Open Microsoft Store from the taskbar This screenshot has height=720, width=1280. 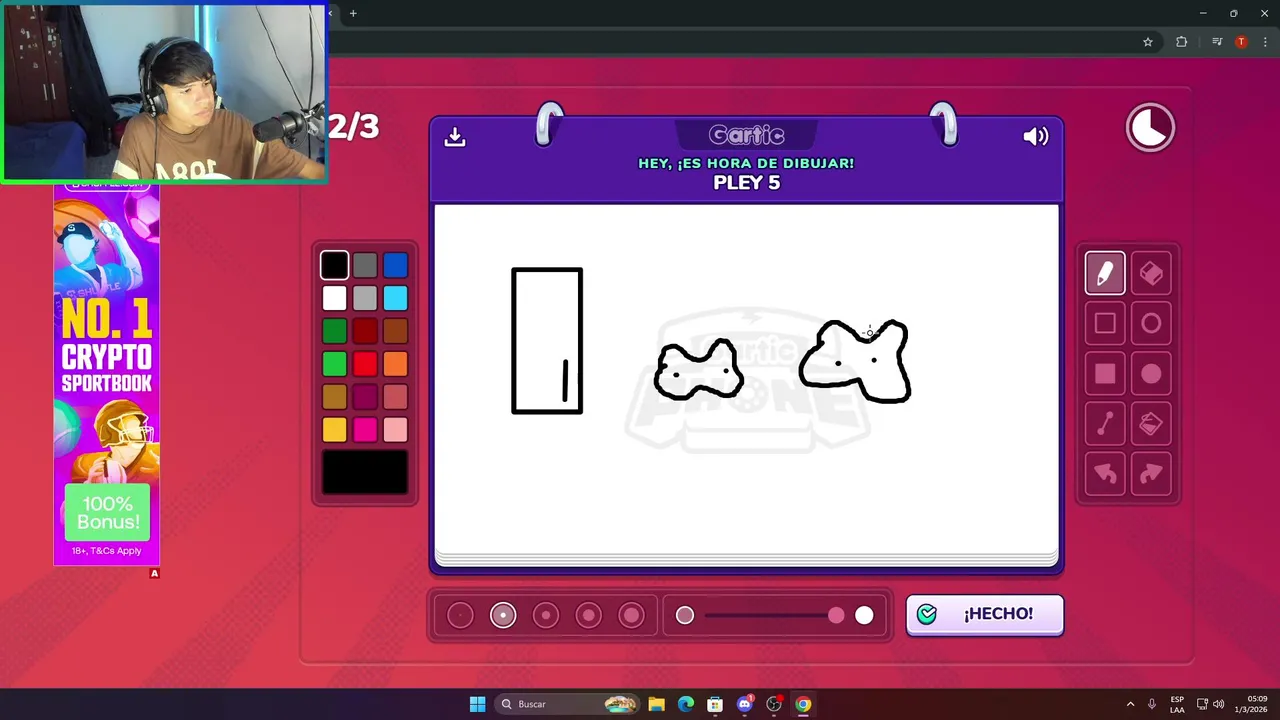coord(715,704)
